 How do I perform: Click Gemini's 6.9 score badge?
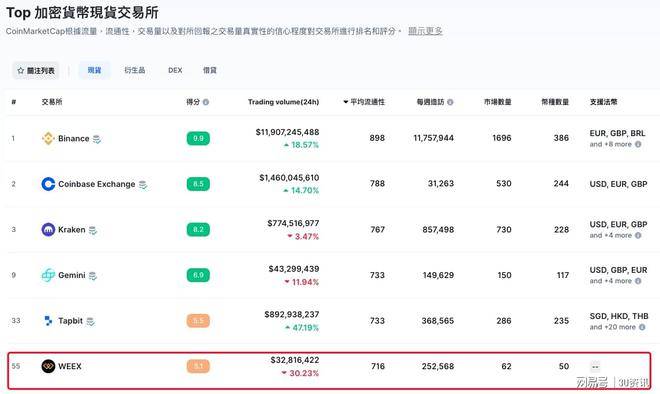(198, 275)
